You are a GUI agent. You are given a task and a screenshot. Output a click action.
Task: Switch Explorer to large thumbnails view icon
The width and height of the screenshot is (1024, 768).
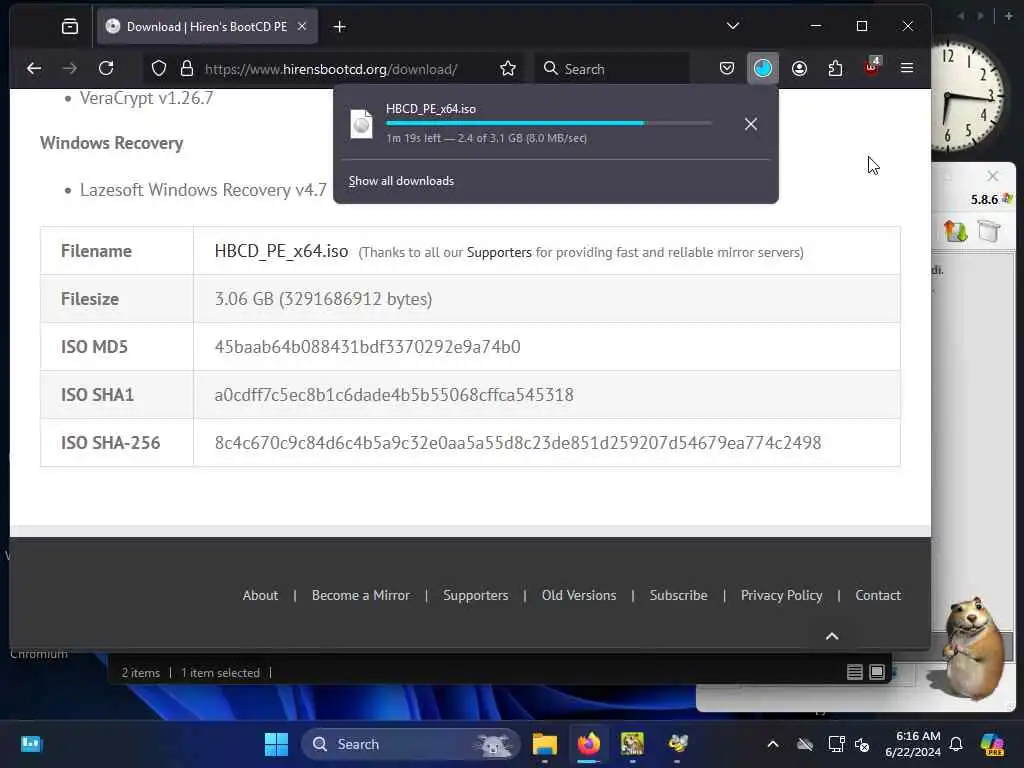(877, 672)
